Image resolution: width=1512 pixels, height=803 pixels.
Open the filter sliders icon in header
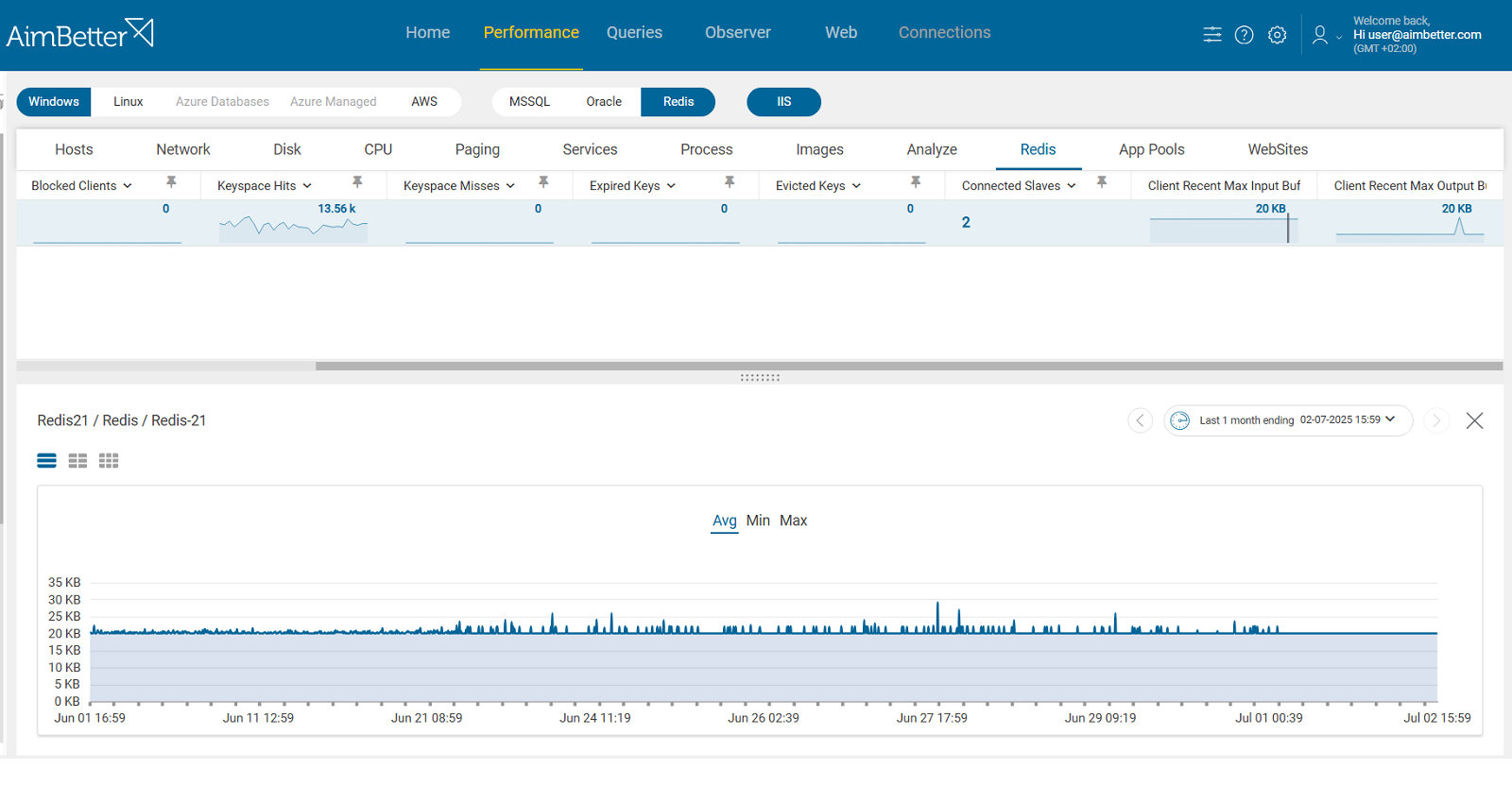tap(1212, 35)
